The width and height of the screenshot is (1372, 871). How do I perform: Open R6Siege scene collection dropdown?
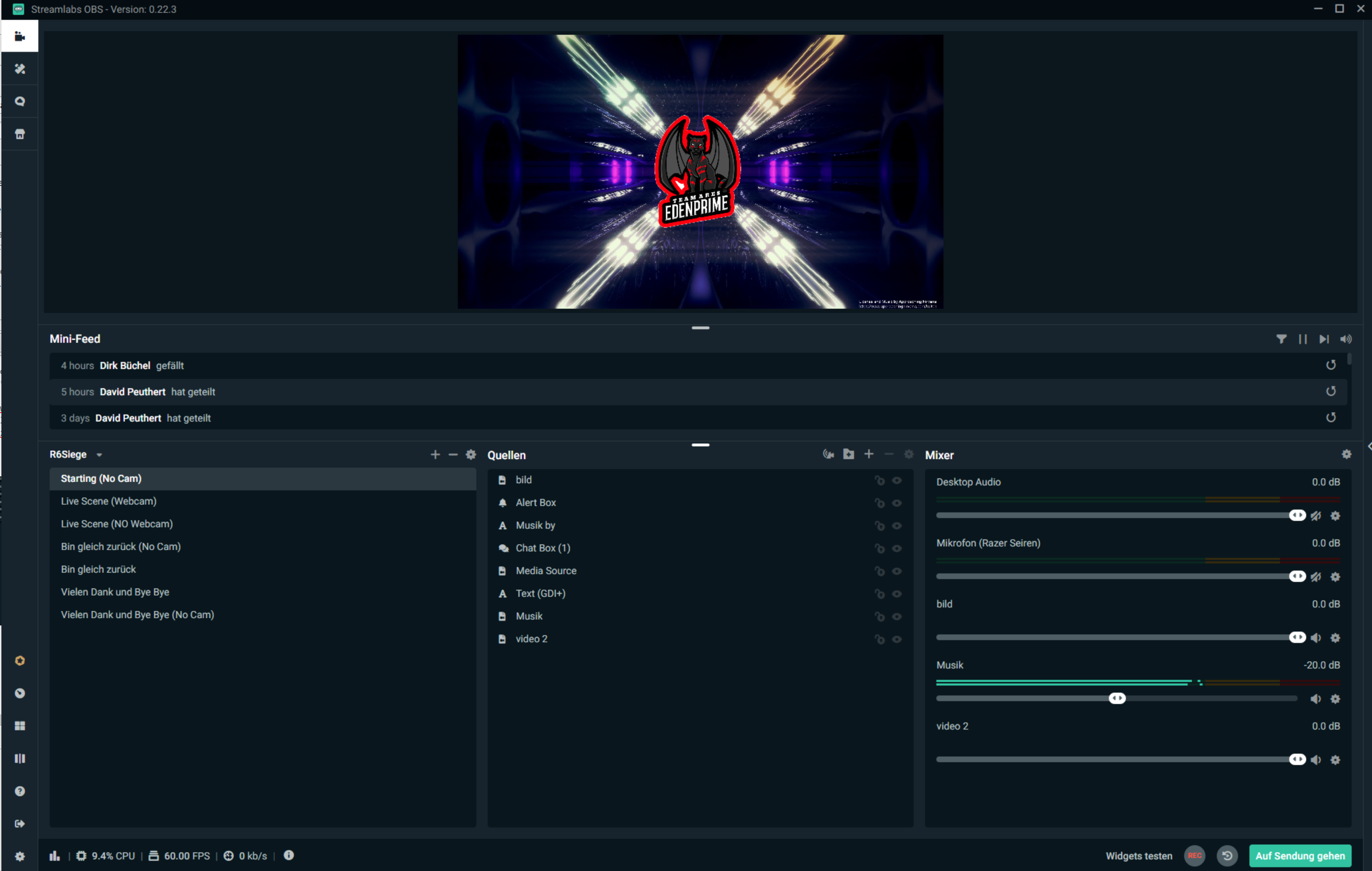[99, 455]
